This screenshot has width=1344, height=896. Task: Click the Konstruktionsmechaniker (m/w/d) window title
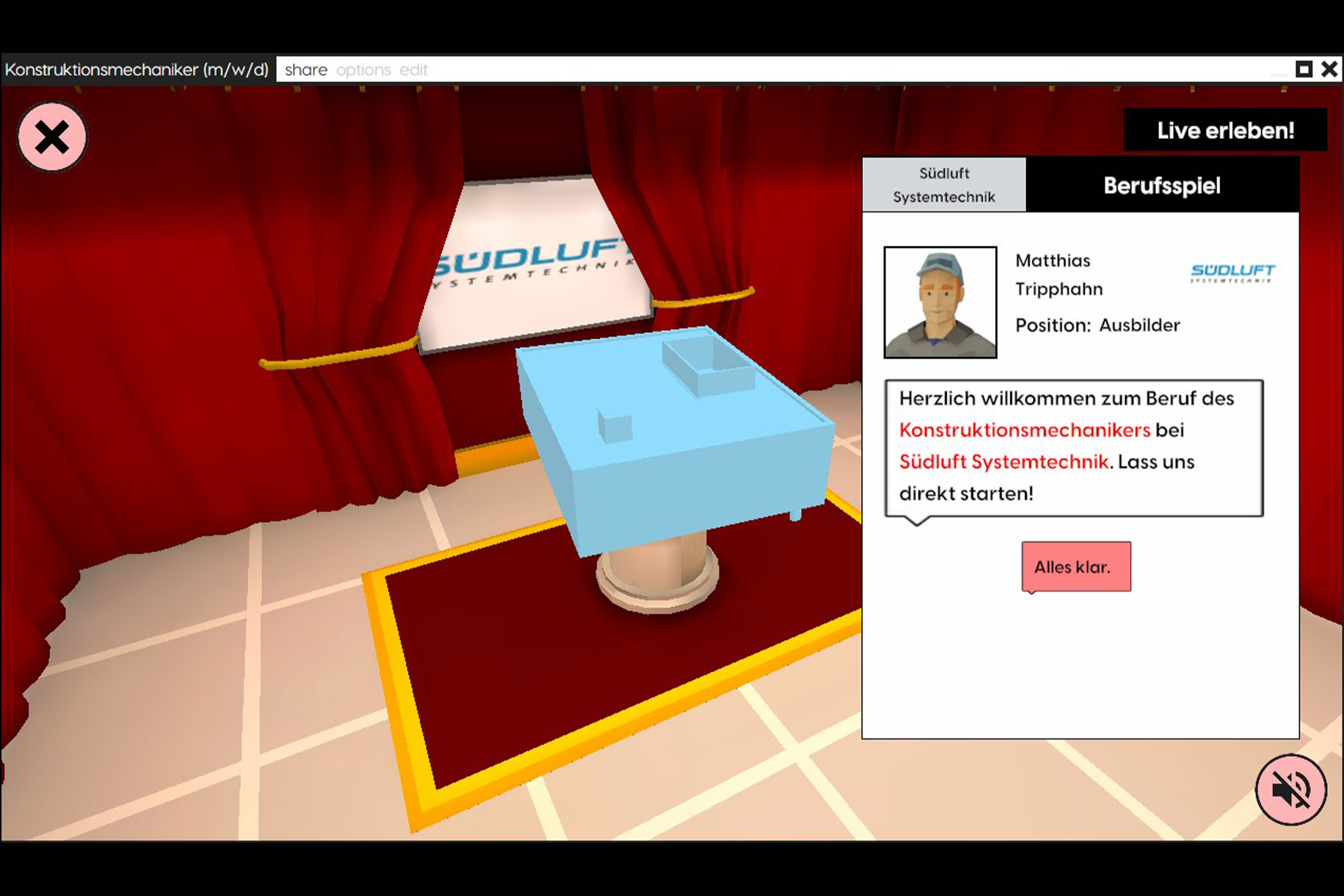point(137,70)
